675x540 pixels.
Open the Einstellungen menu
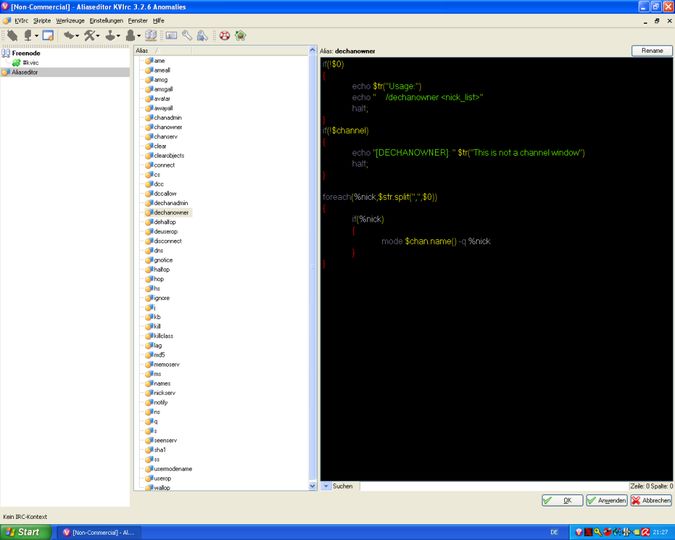pyautogui.click(x=106, y=20)
